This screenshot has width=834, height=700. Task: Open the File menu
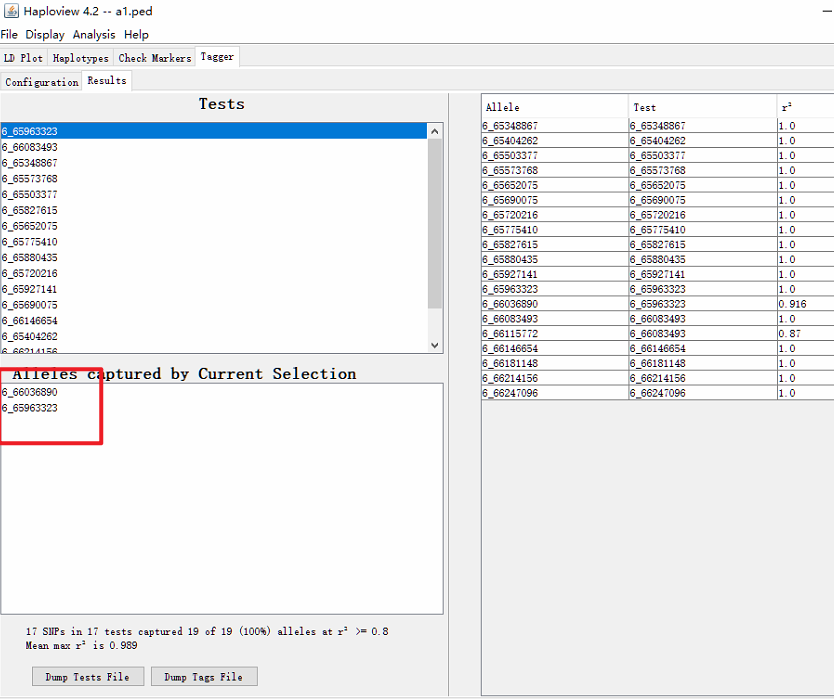pos(9,35)
